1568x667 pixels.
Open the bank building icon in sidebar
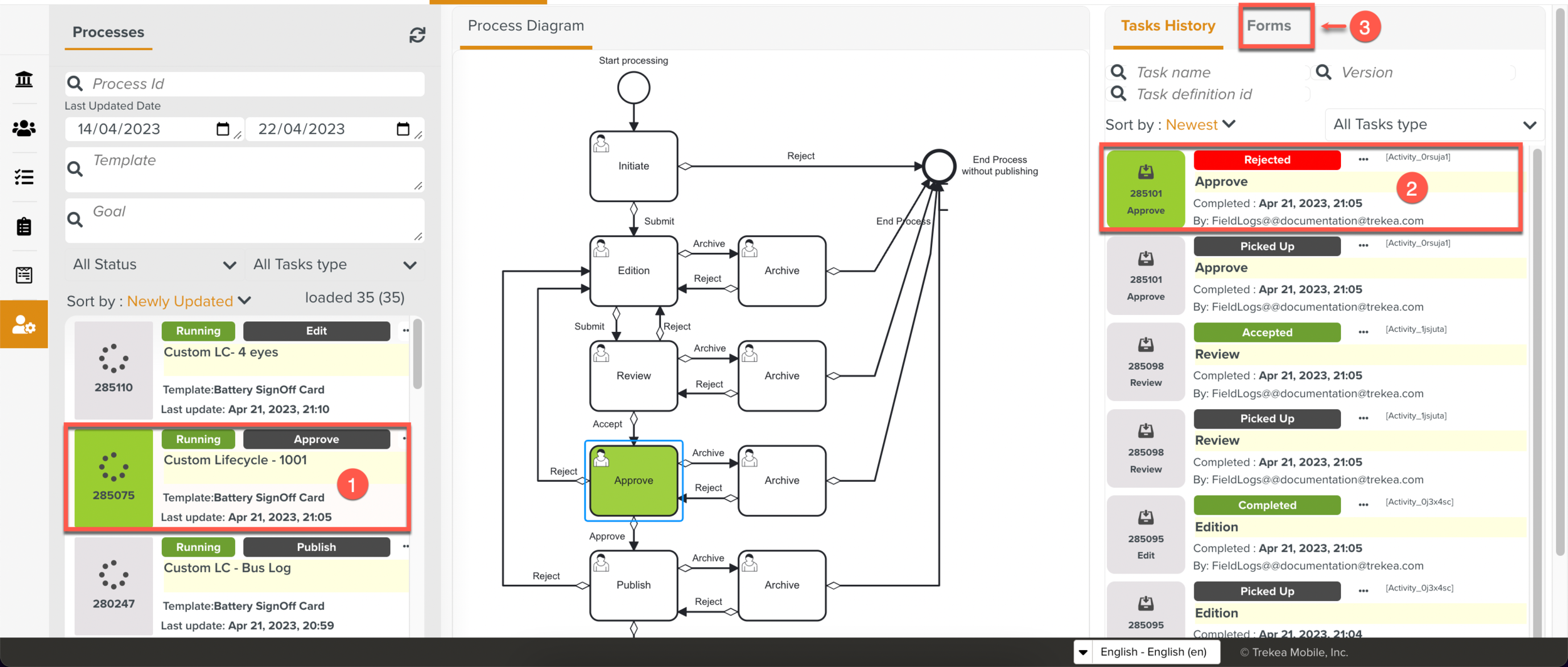pos(24,80)
